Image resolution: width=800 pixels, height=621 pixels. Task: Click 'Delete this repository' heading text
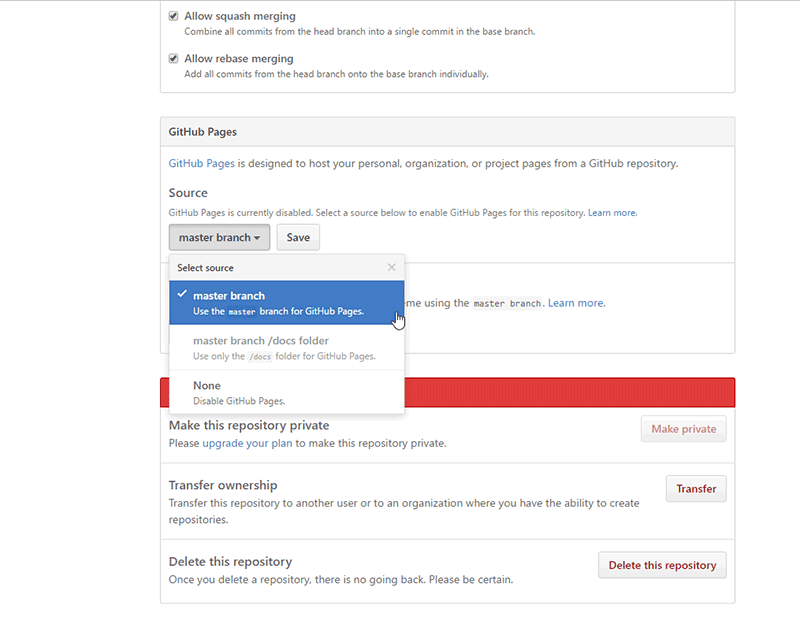point(231,561)
